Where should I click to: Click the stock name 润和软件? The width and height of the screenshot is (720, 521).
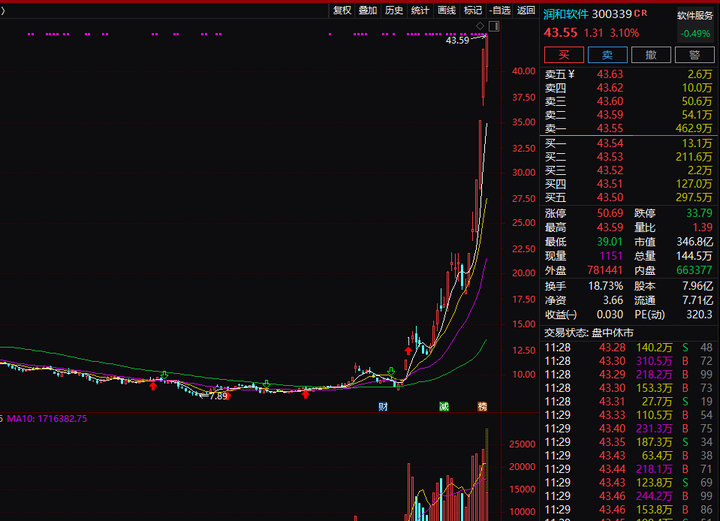[566, 14]
